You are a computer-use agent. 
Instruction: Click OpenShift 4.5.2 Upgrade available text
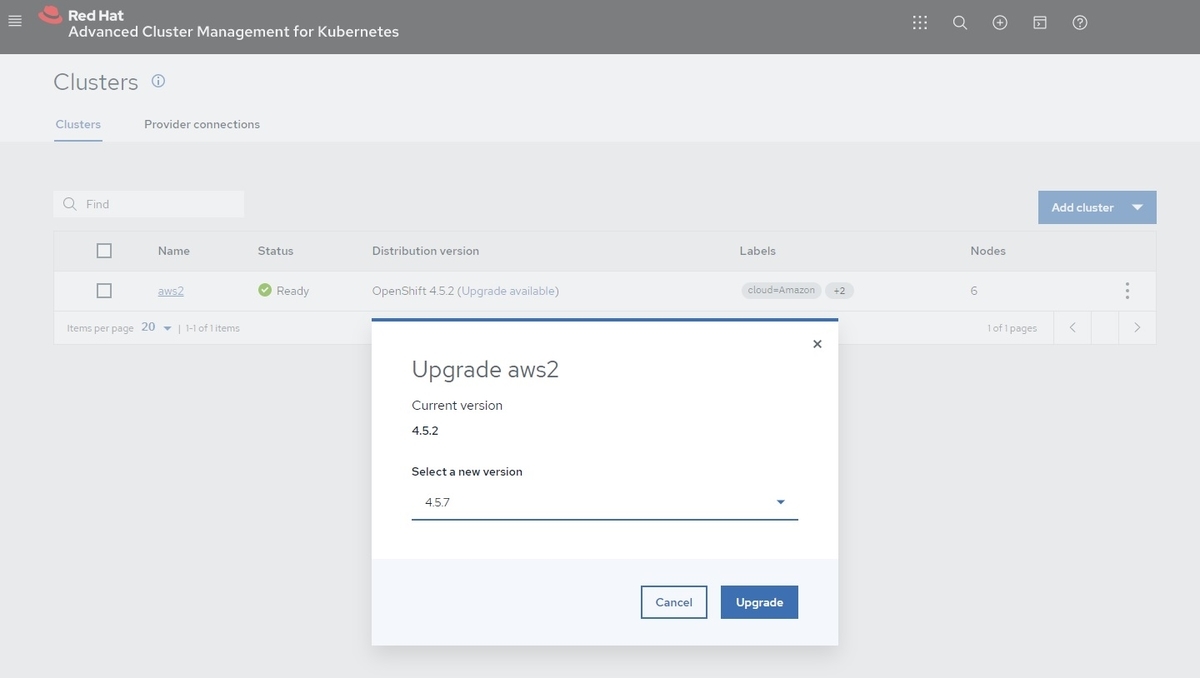[x=465, y=291]
